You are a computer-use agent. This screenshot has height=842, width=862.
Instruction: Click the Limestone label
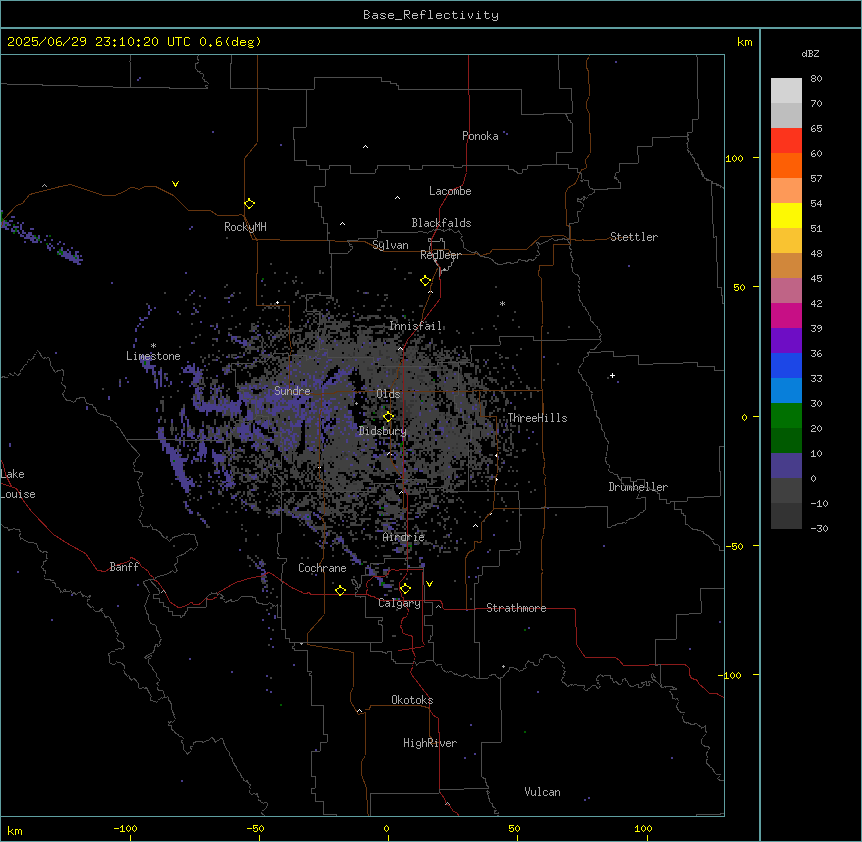pyautogui.click(x=153, y=356)
